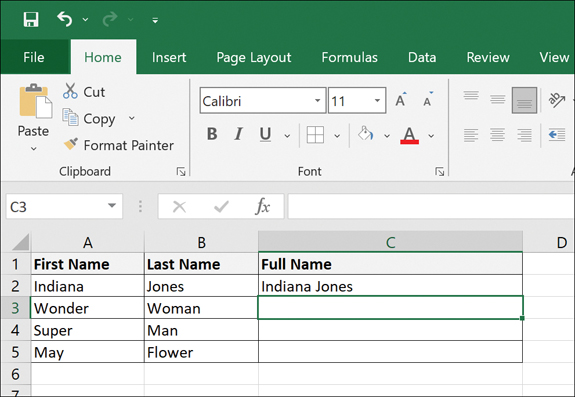575x397 pixels.
Task: Apply red Font Color
Action: click(x=409, y=135)
